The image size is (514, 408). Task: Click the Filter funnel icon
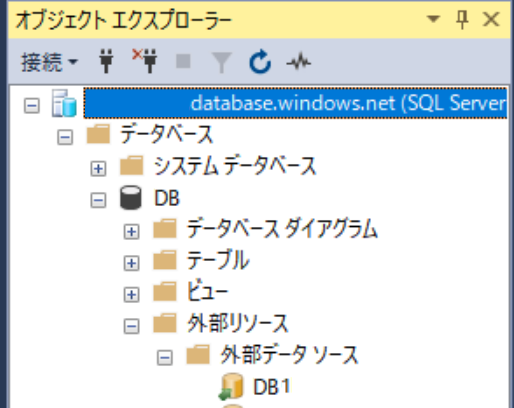pos(222,62)
